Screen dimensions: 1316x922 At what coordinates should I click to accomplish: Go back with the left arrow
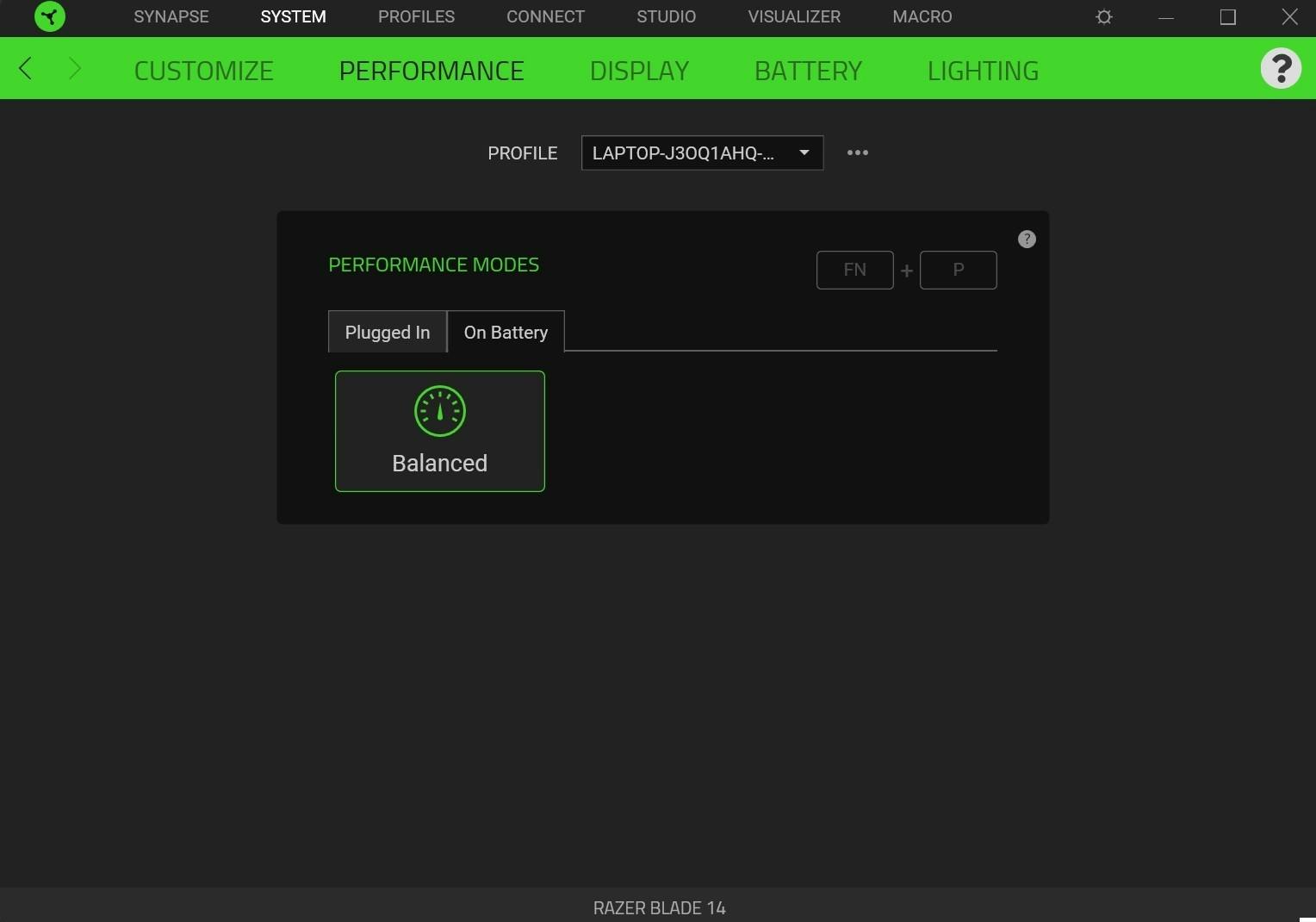(25, 68)
